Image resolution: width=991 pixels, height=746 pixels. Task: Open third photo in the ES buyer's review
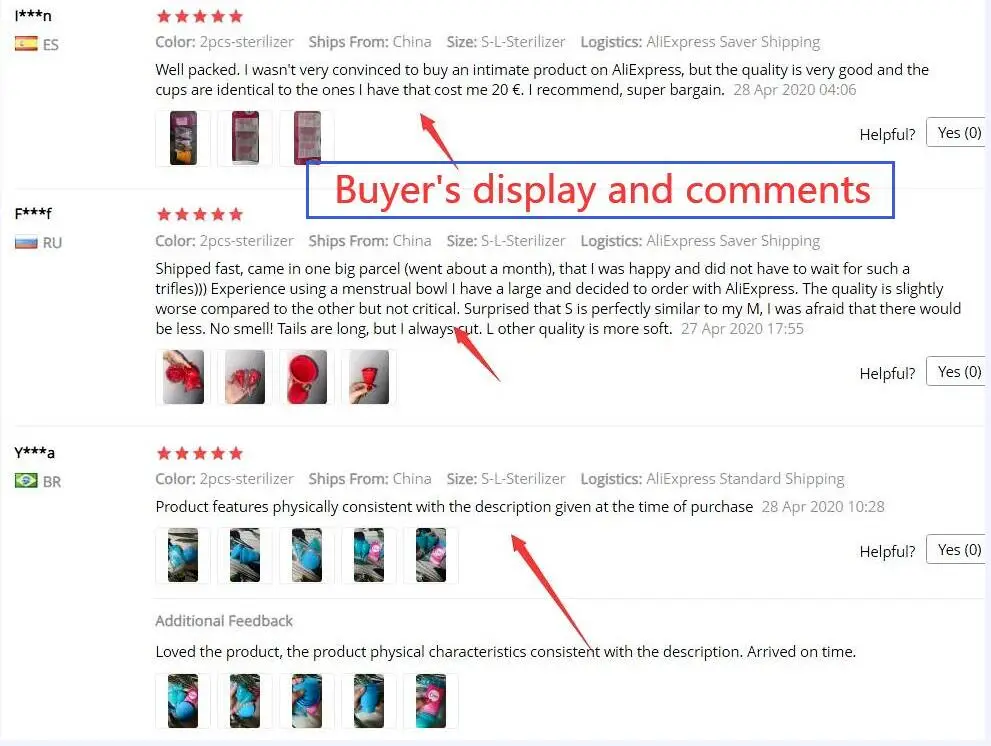point(307,138)
